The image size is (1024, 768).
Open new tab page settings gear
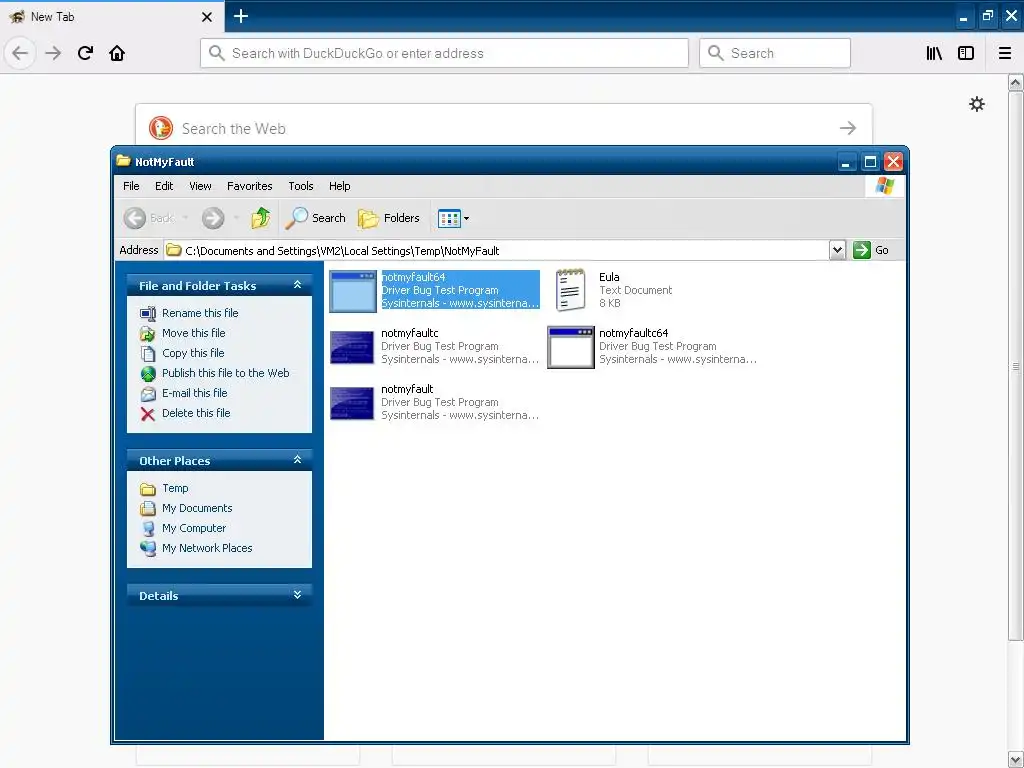976,104
